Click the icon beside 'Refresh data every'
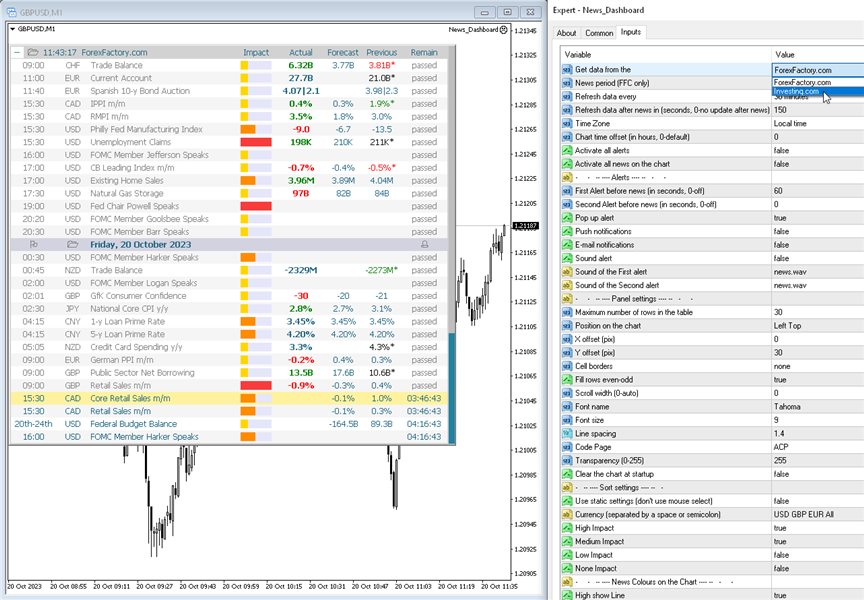This screenshot has width=864, height=600. [x=567, y=96]
